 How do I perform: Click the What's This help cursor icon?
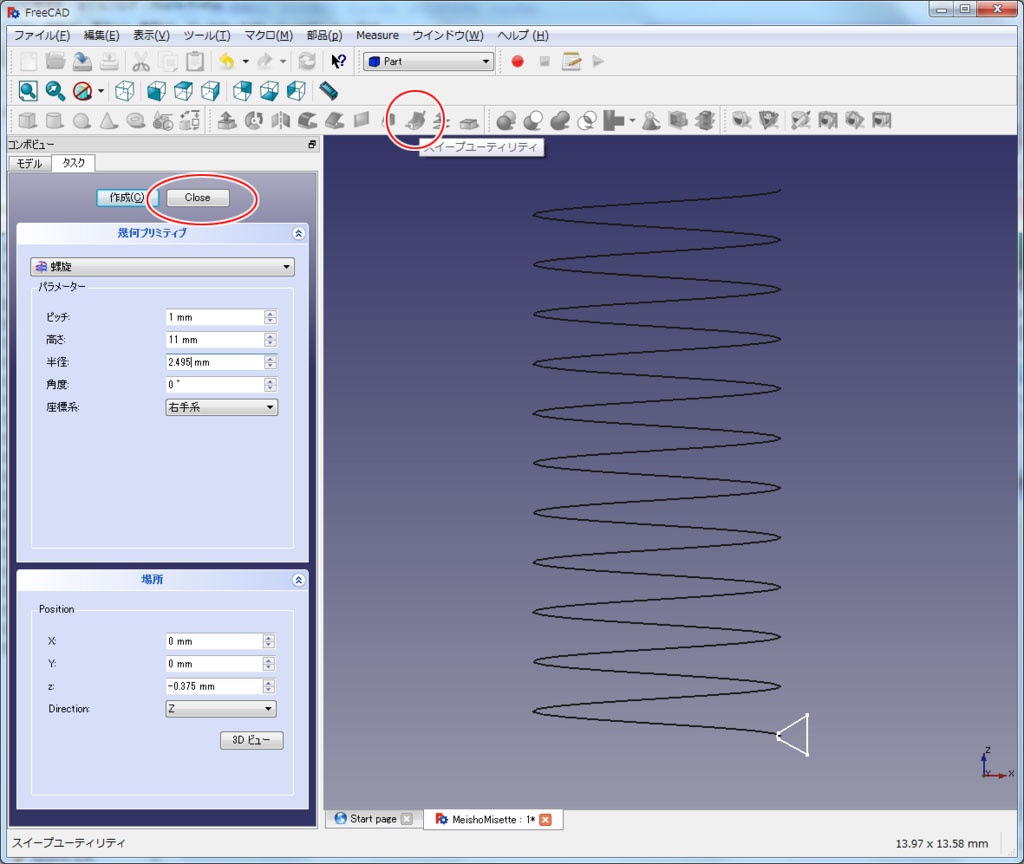point(338,61)
